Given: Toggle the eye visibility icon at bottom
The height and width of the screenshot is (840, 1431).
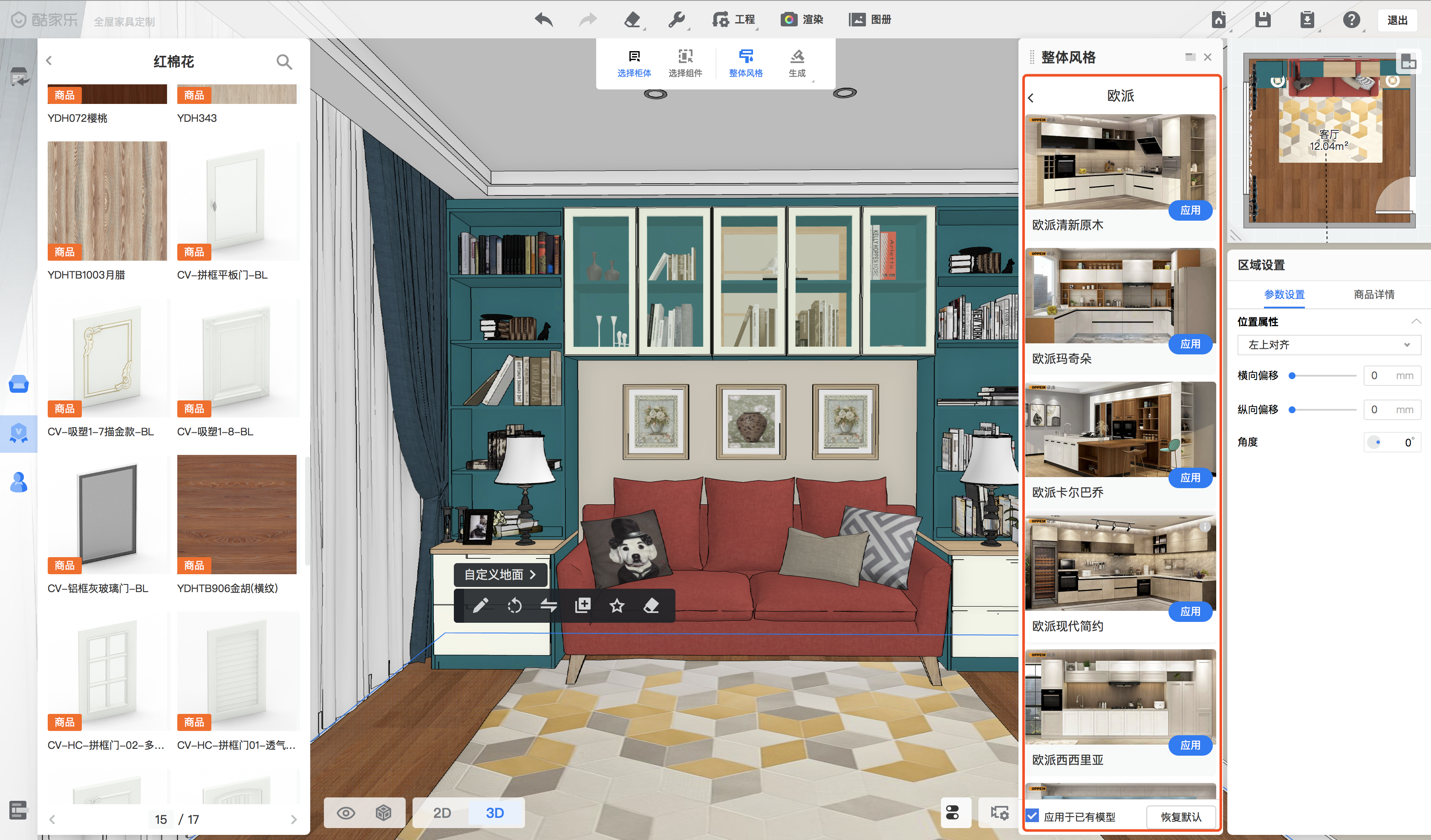Looking at the screenshot, I should click(x=346, y=813).
